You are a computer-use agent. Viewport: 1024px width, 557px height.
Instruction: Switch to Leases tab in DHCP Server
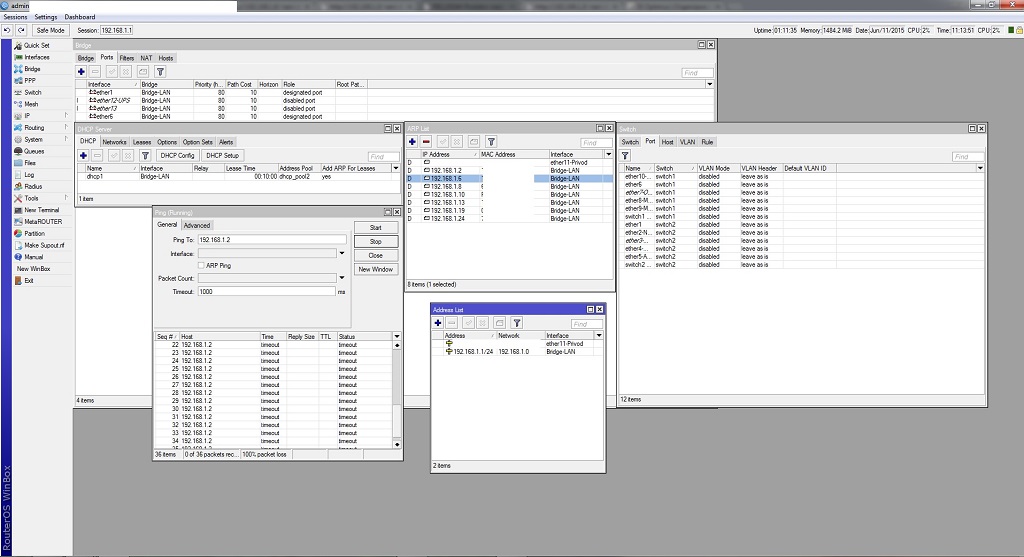pyautogui.click(x=142, y=142)
